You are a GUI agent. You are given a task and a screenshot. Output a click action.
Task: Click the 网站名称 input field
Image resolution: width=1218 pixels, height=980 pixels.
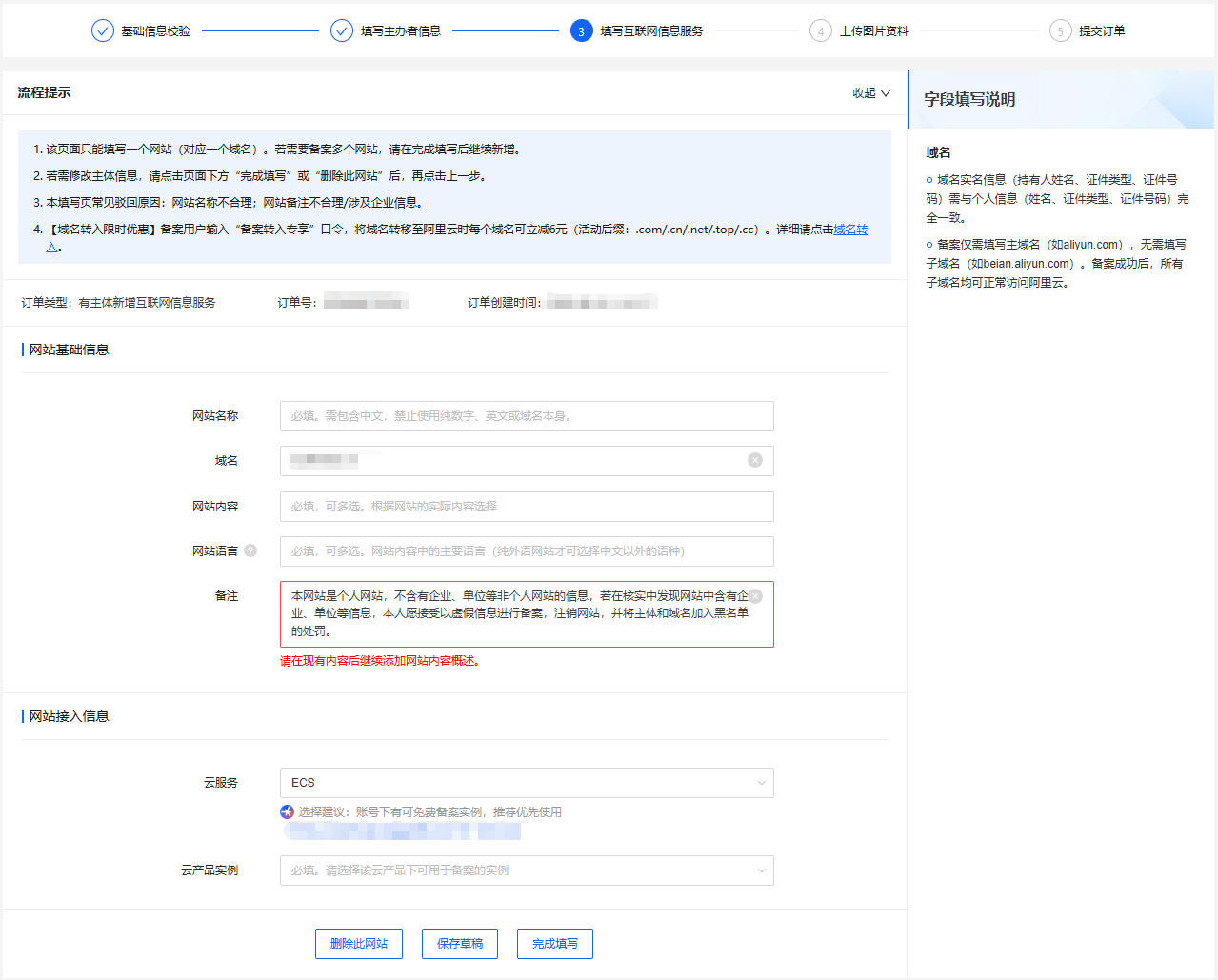[x=526, y=416]
